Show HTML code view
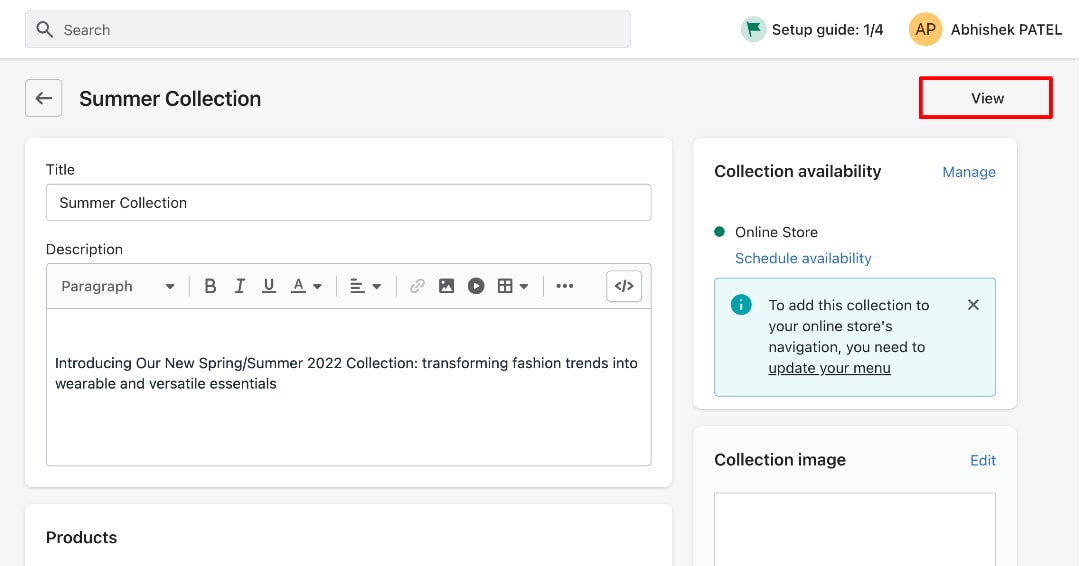The image size is (1080, 566). point(624,286)
